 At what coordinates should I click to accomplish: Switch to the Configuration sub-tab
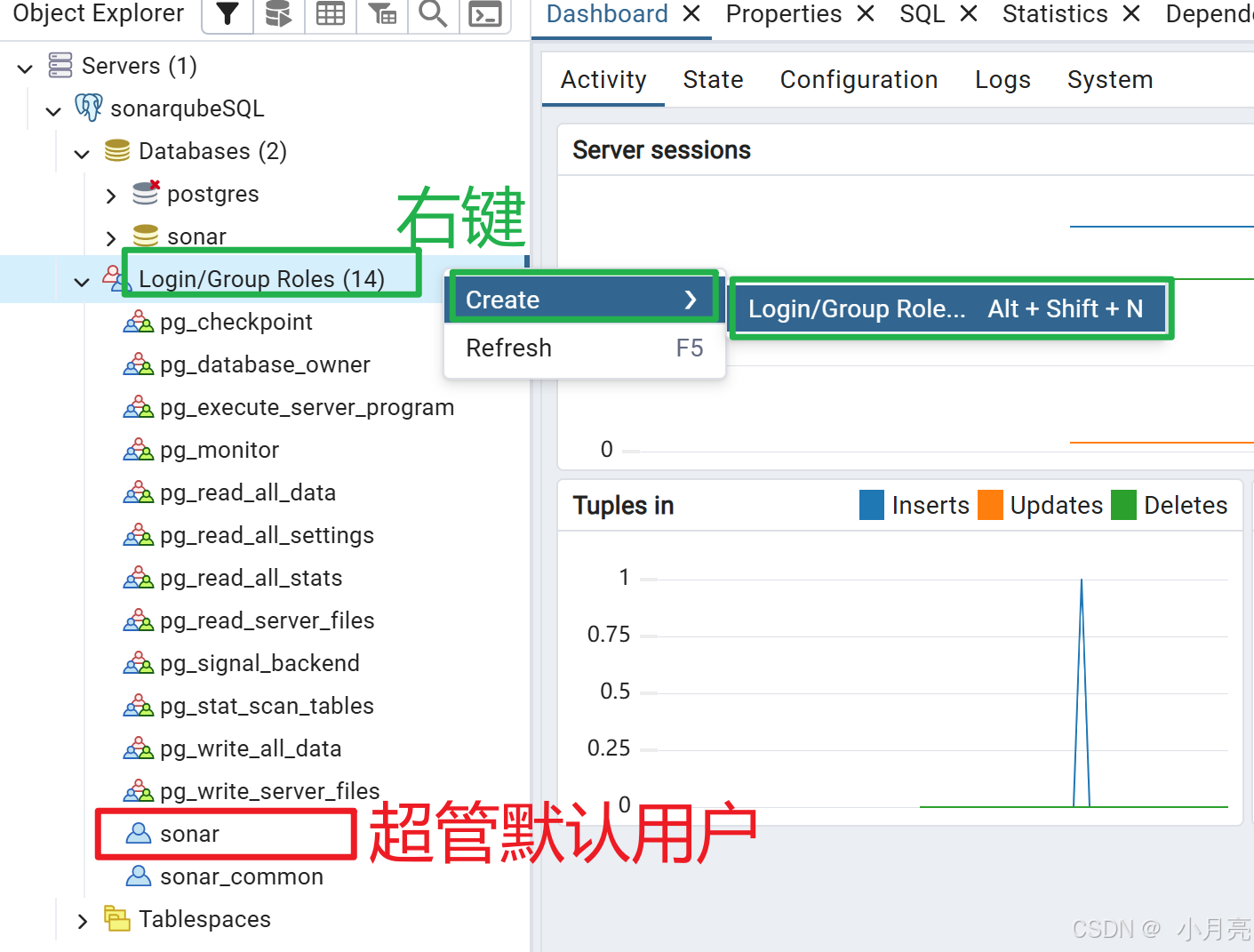[859, 80]
